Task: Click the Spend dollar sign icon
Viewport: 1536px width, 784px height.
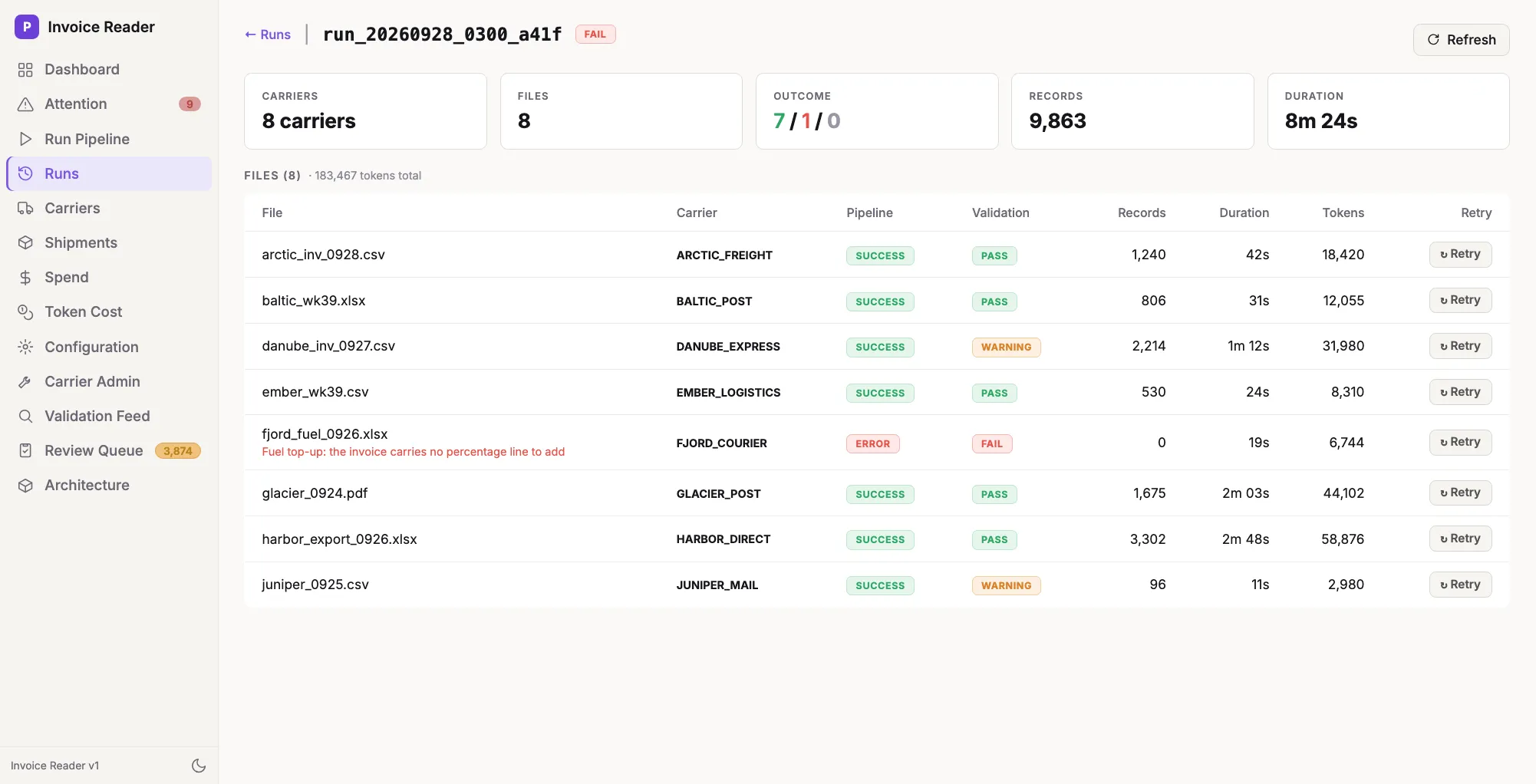Action: (25, 278)
